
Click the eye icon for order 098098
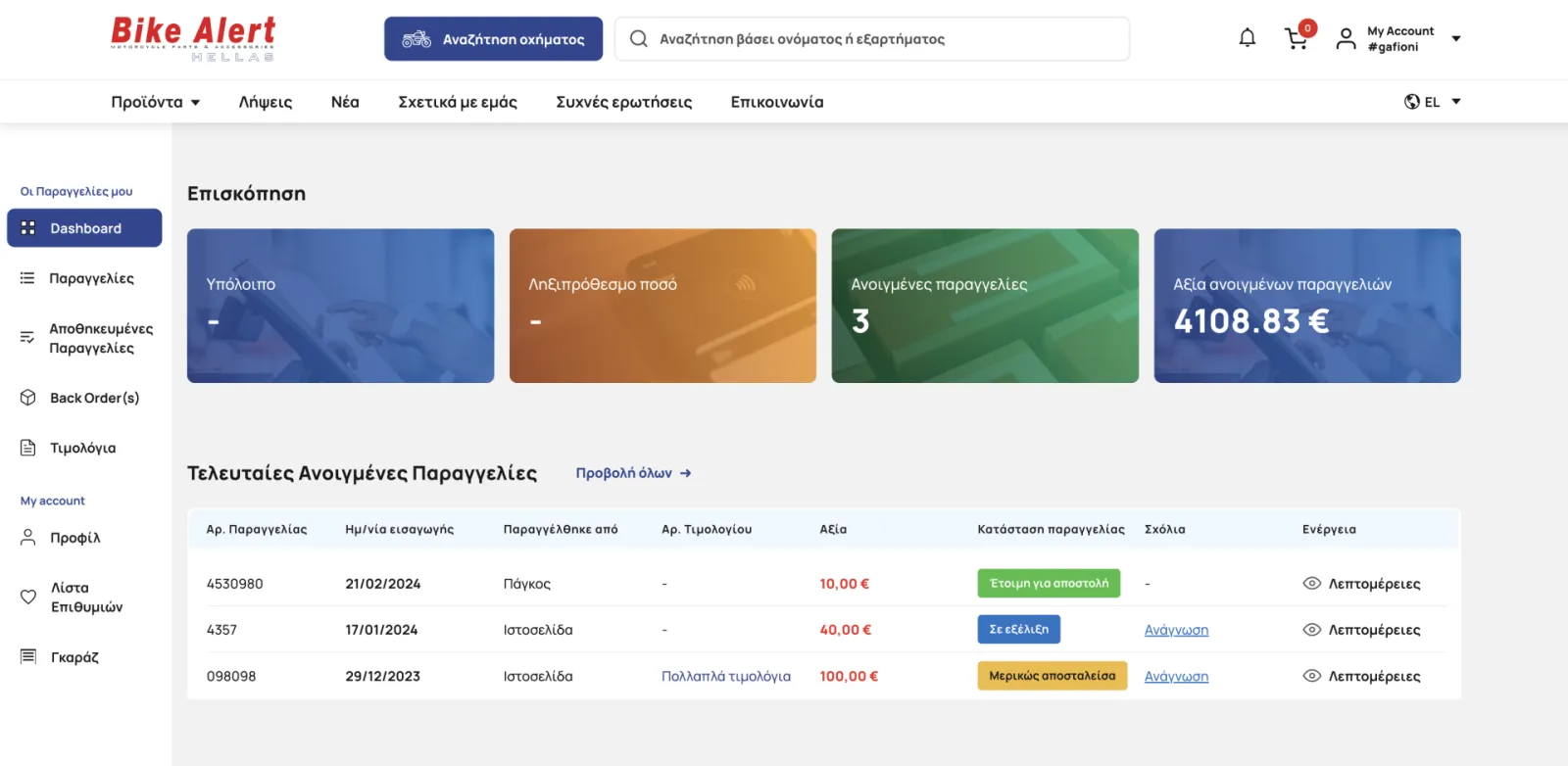pyautogui.click(x=1311, y=676)
